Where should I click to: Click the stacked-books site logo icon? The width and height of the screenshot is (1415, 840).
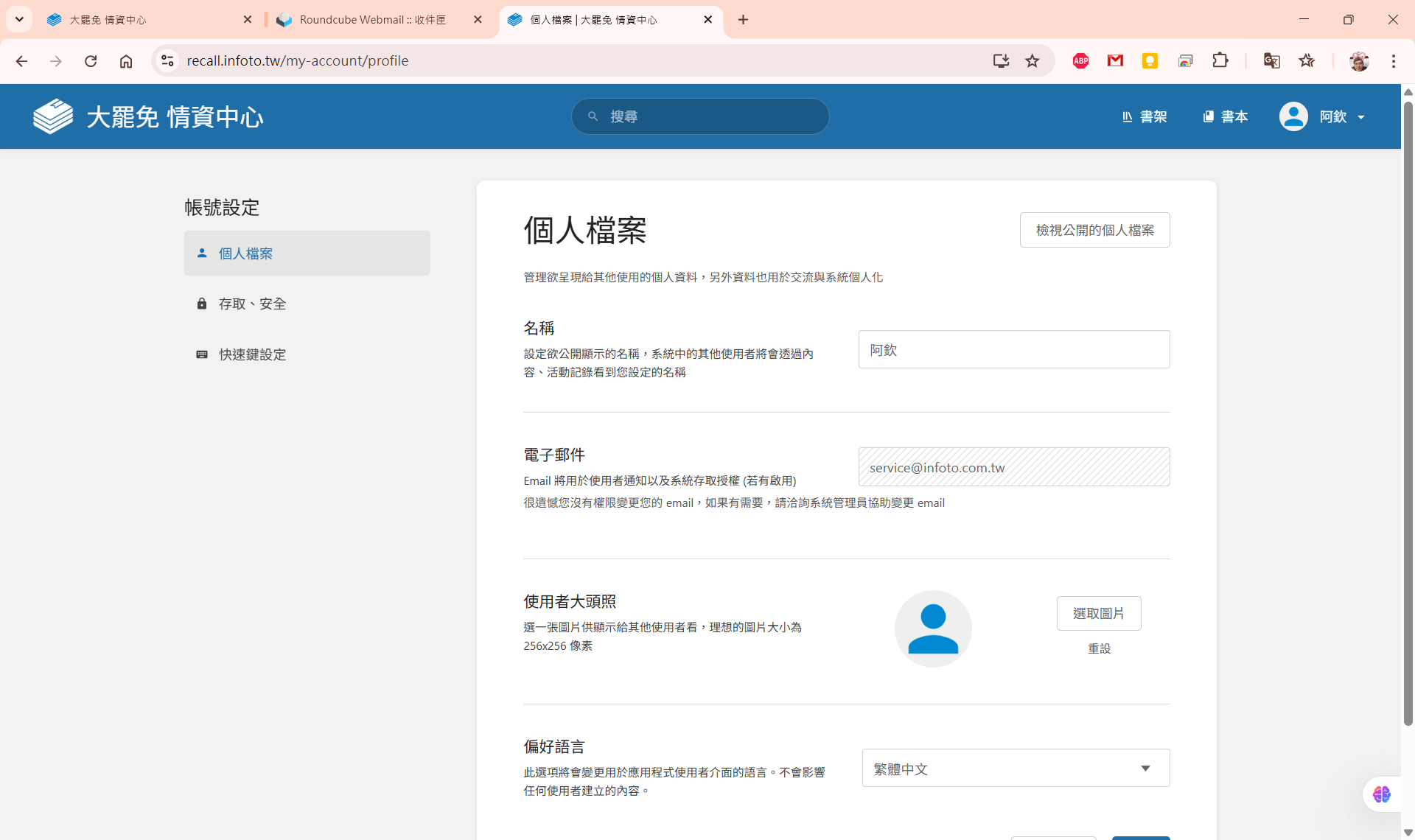click(53, 116)
